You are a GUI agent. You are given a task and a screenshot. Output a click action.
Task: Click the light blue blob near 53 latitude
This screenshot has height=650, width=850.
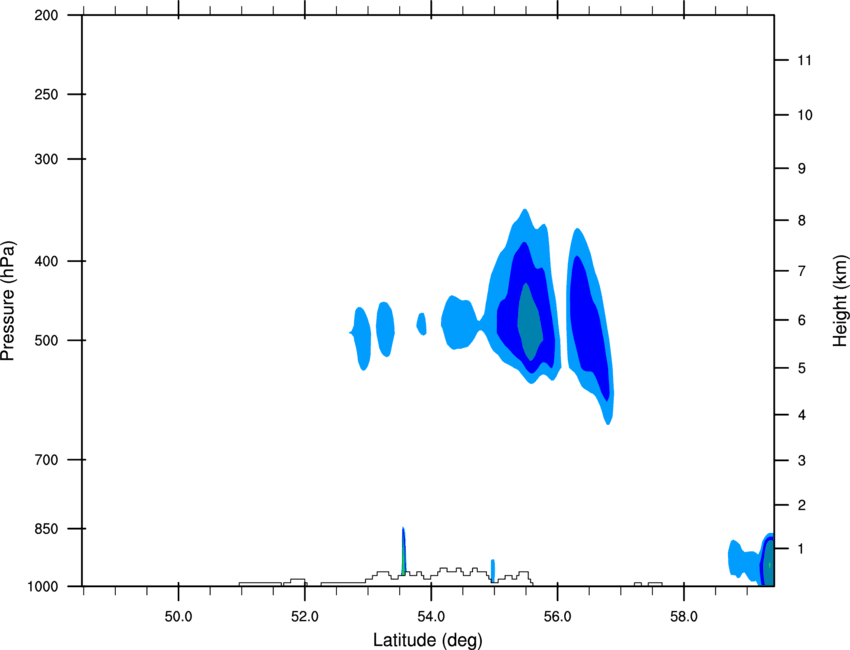pyautogui.click(x=362, y=338)
